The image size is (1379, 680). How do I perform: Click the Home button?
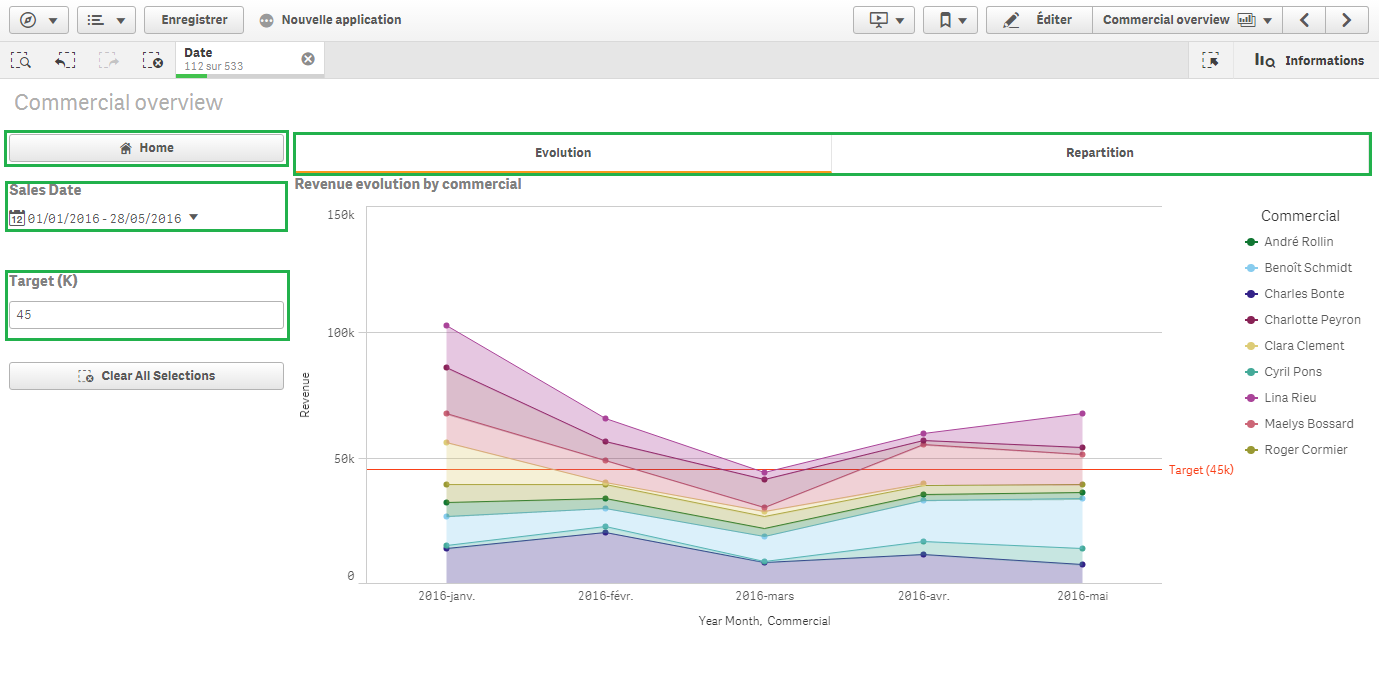147,148
